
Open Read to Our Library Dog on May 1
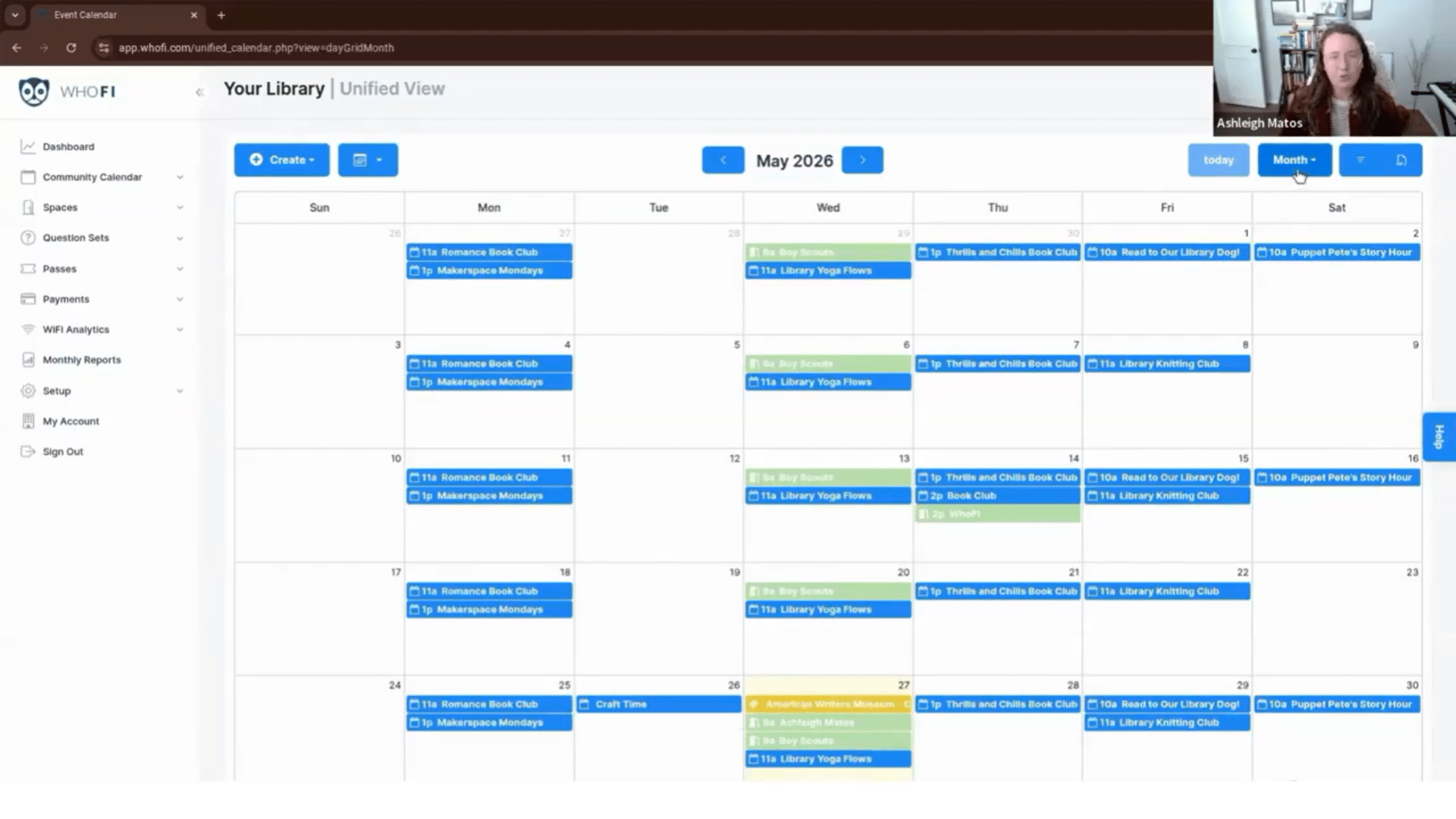click(x=1167, y=253)
